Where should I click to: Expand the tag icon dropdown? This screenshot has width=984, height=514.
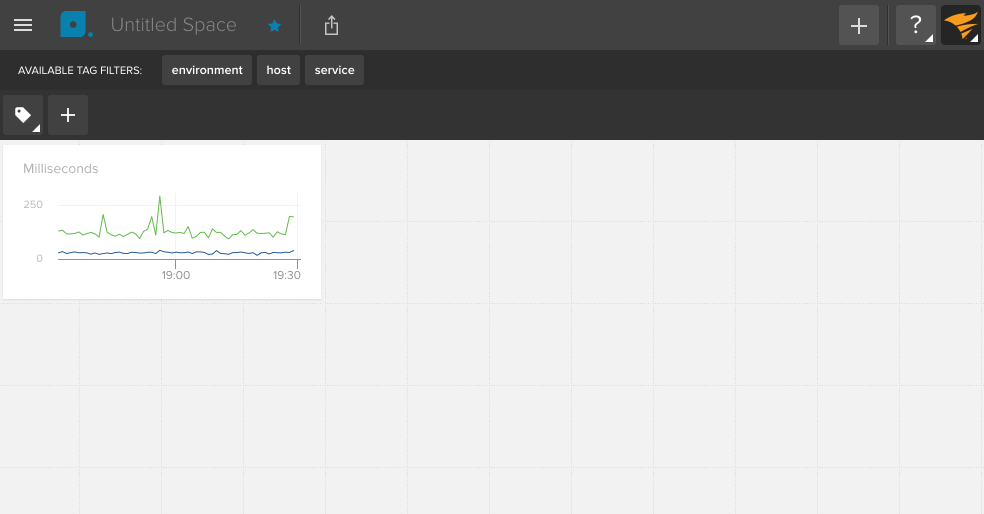coord(23,115)
